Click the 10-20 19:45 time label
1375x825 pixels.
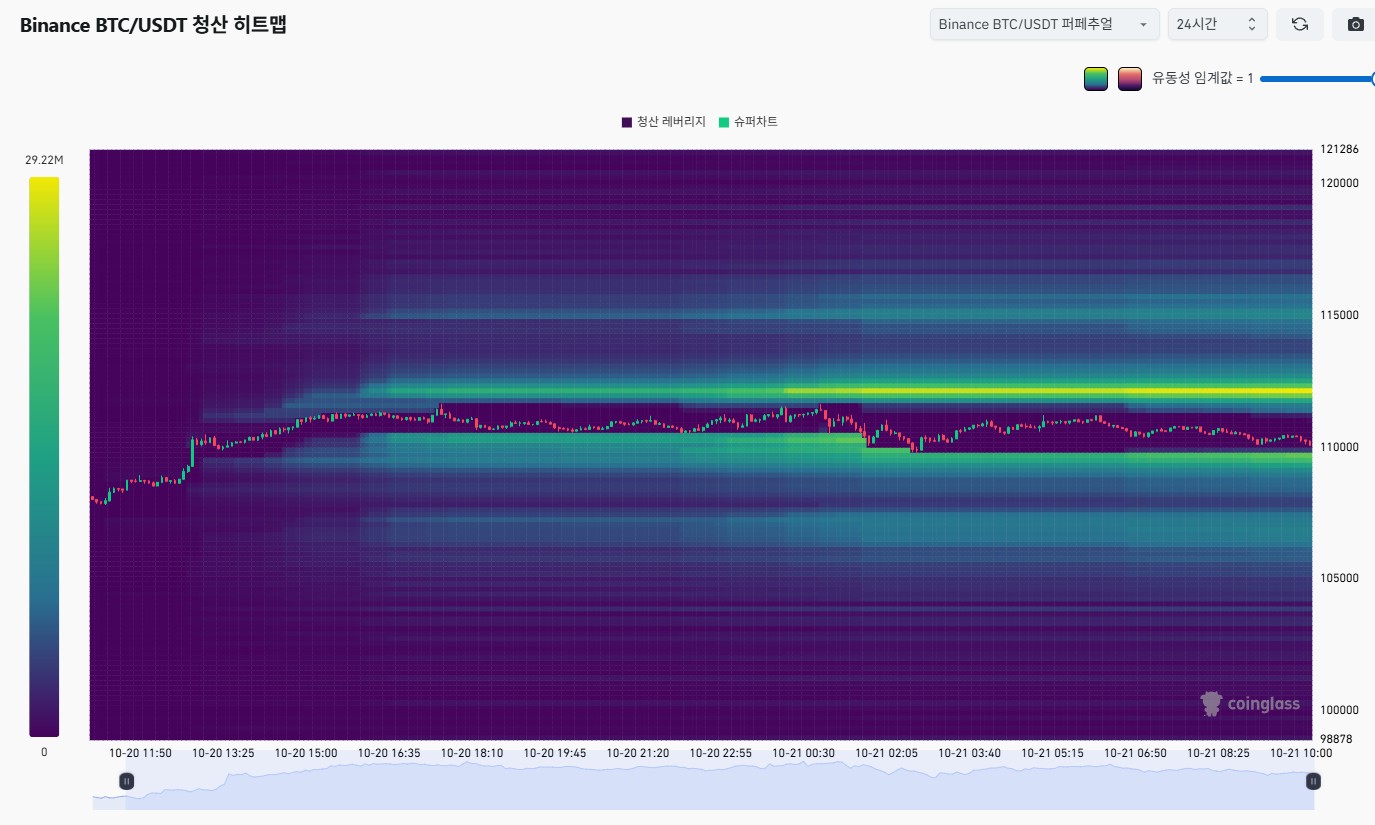[x=555, y=753]
